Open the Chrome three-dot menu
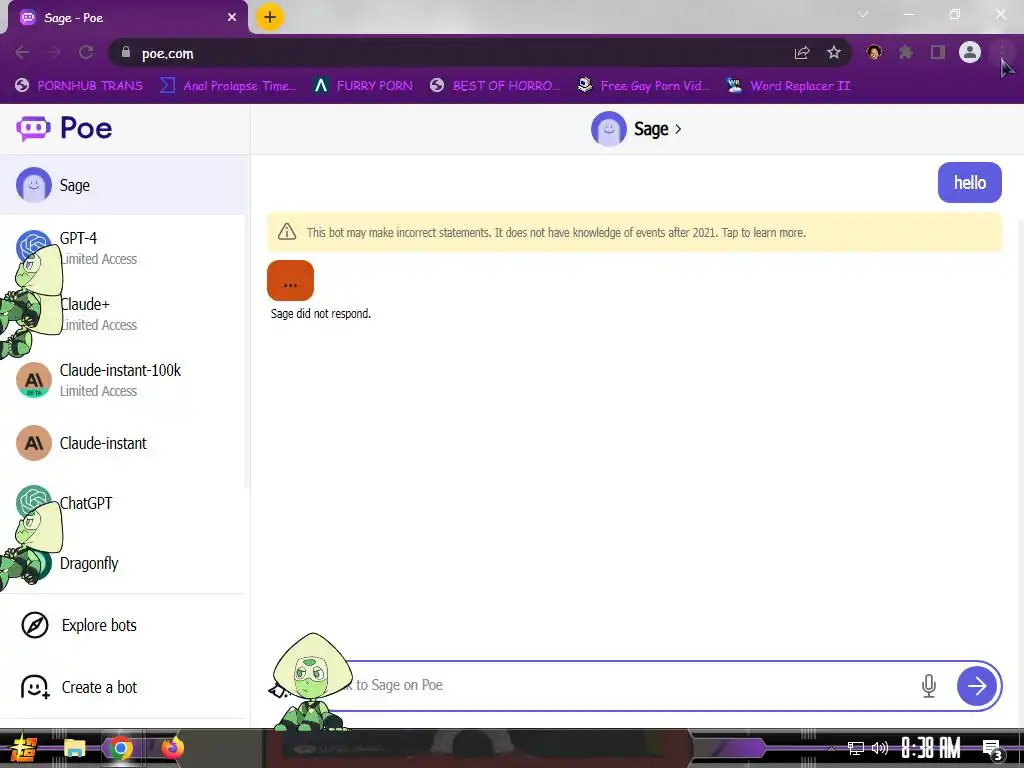This screenshot has width=1024, height=768. [1002, 52]
